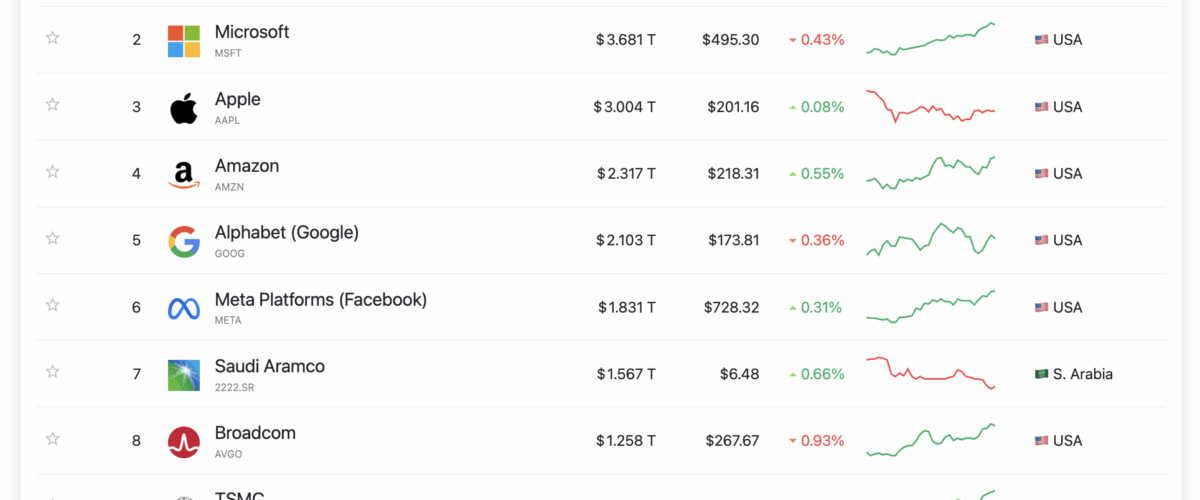Open the Broadcom company page link

point(255,433)
